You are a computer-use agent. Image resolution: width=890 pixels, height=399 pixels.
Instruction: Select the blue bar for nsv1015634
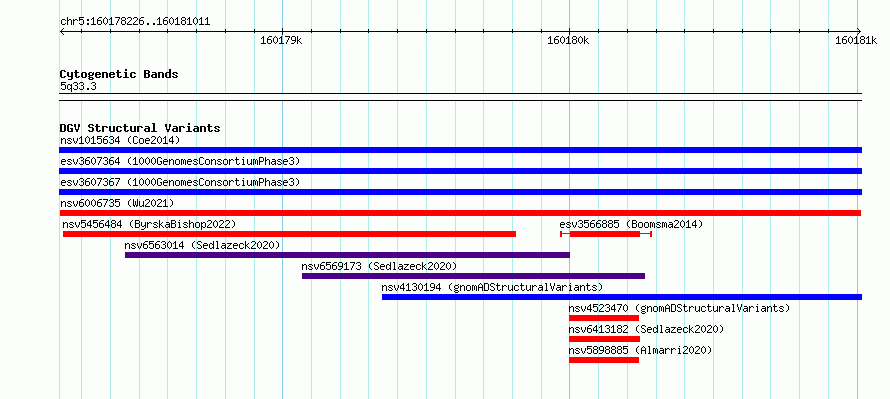point(460,150)
